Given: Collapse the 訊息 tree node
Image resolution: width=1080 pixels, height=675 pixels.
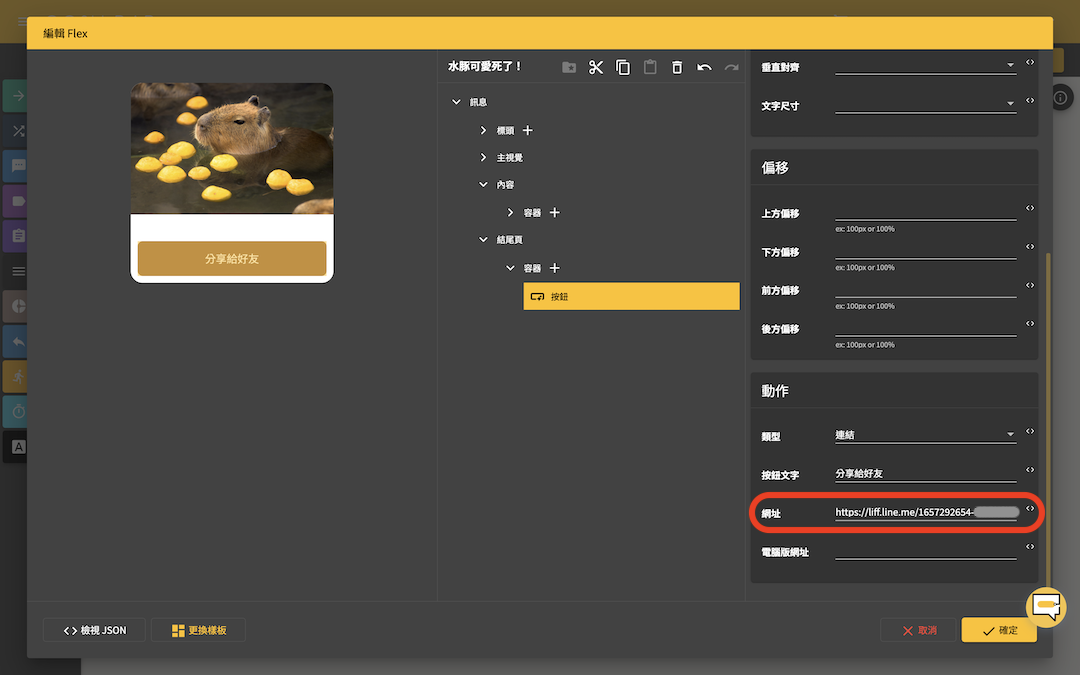Looking at the screenshot, I should pos(456,102).
